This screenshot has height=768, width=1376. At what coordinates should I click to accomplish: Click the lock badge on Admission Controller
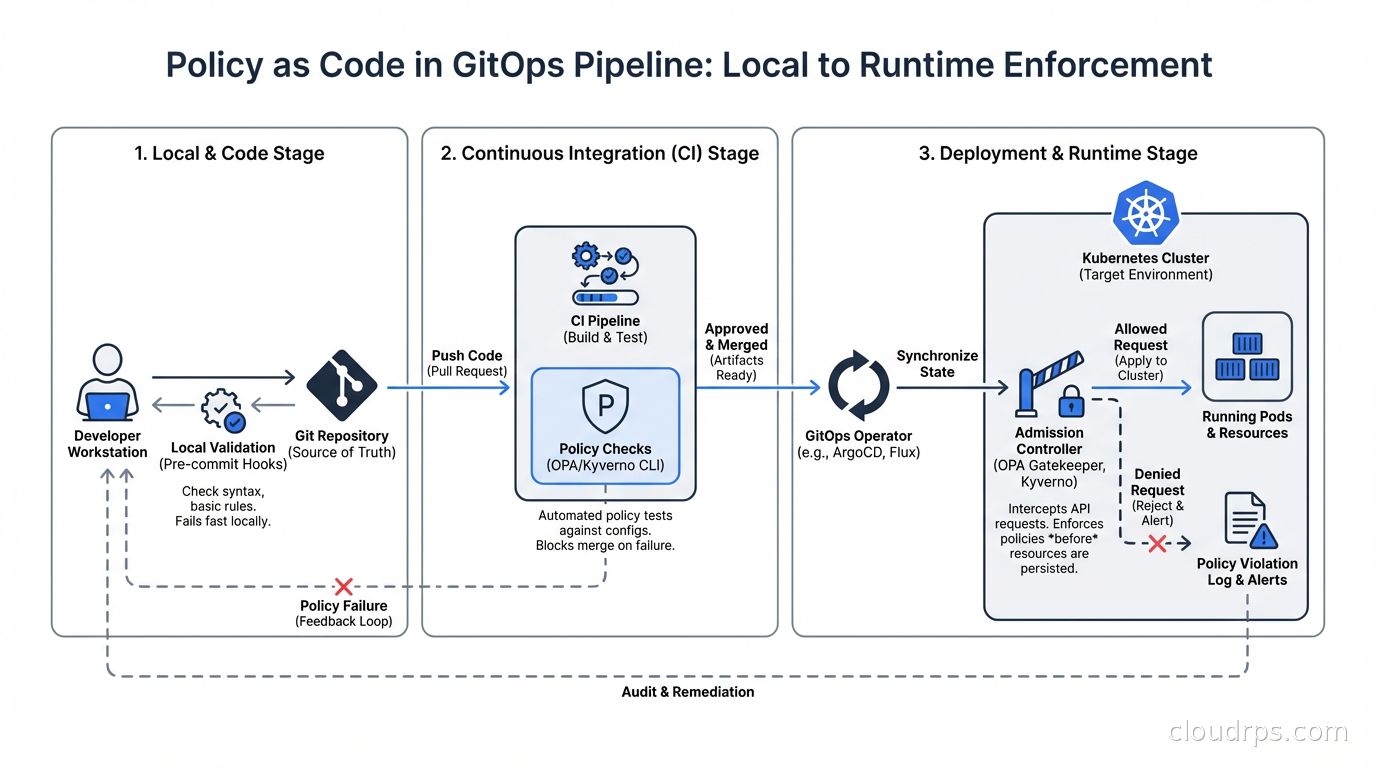click(1069, 403)
